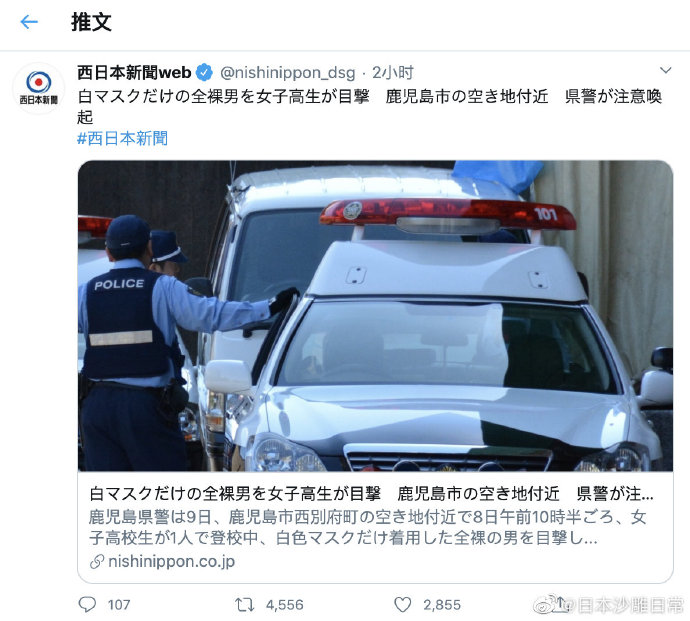Click the 推文 page header title

point(92,22)
